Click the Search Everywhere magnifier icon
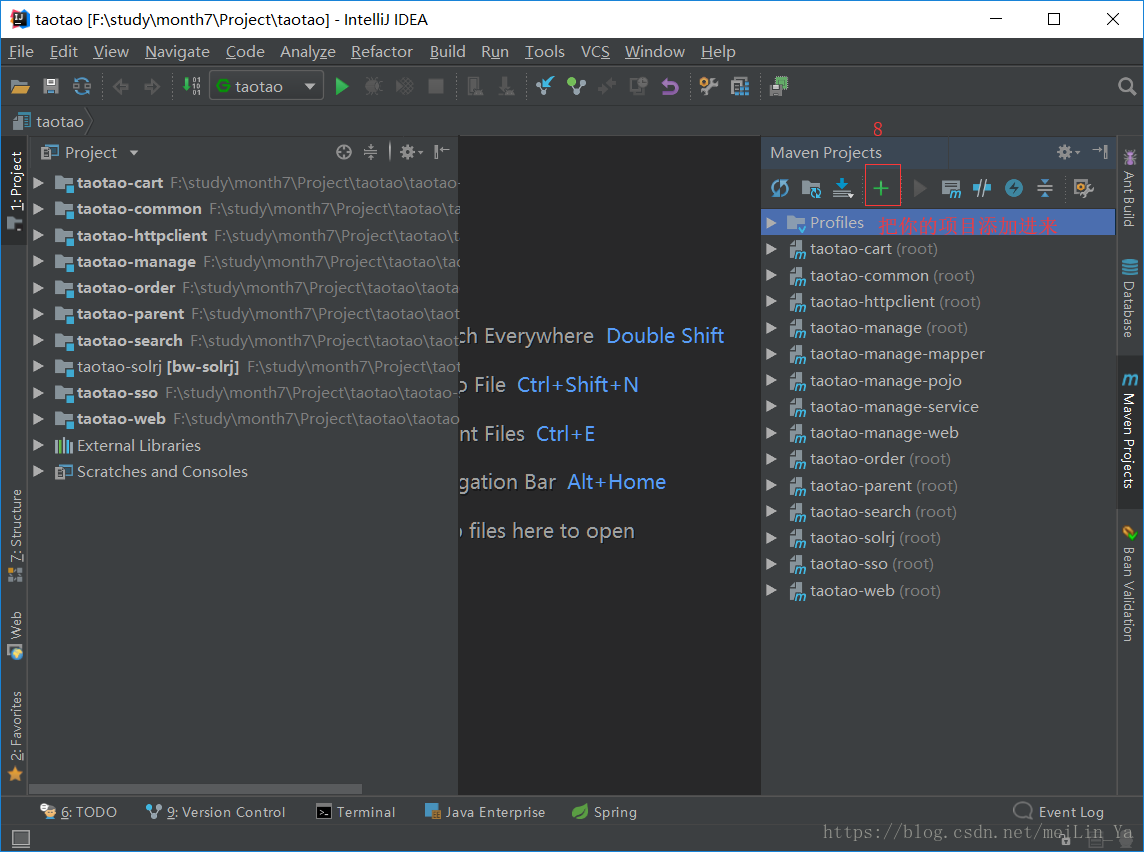 point(1126,87)
